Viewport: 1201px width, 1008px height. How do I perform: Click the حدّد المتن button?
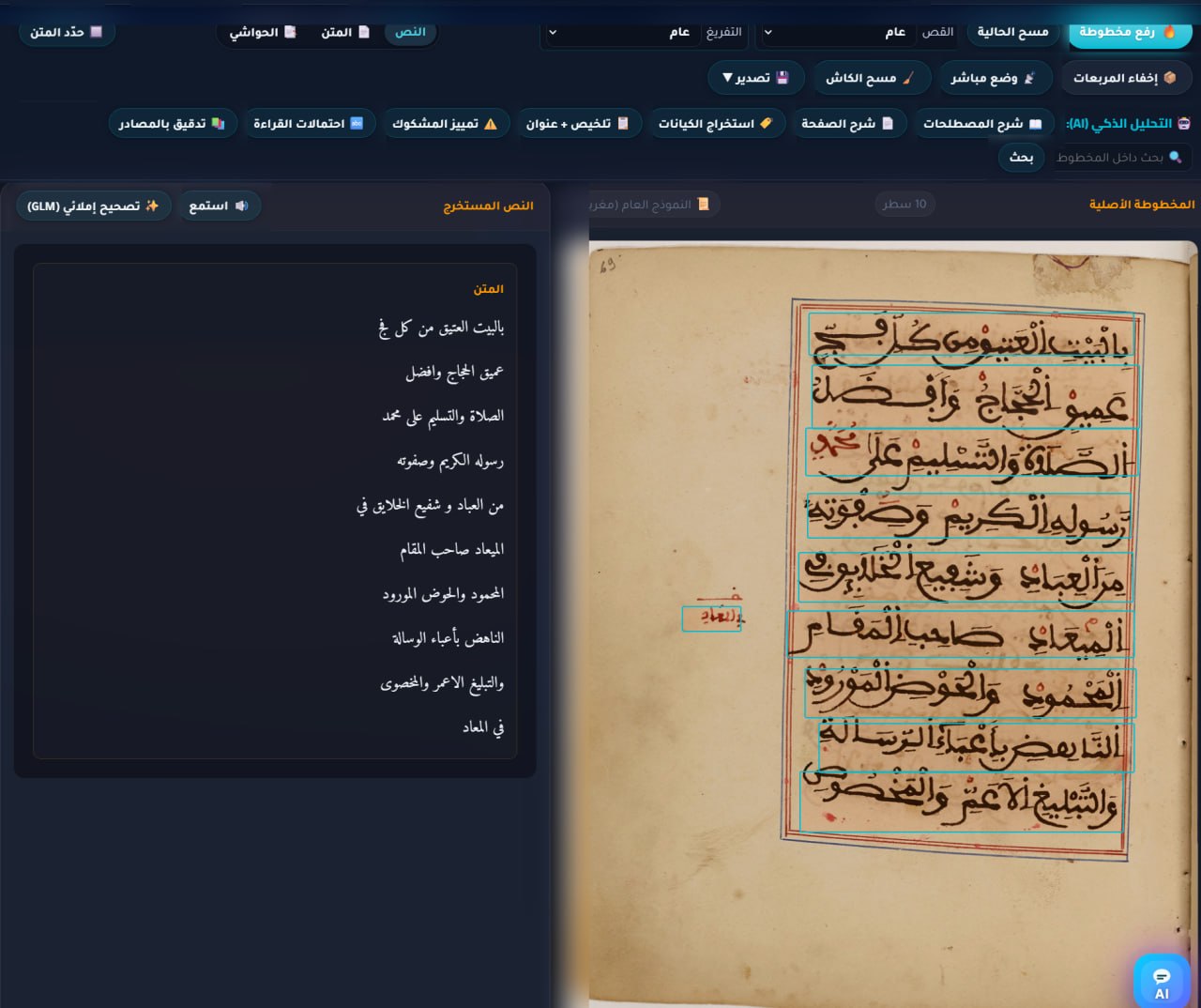(66, 32)
